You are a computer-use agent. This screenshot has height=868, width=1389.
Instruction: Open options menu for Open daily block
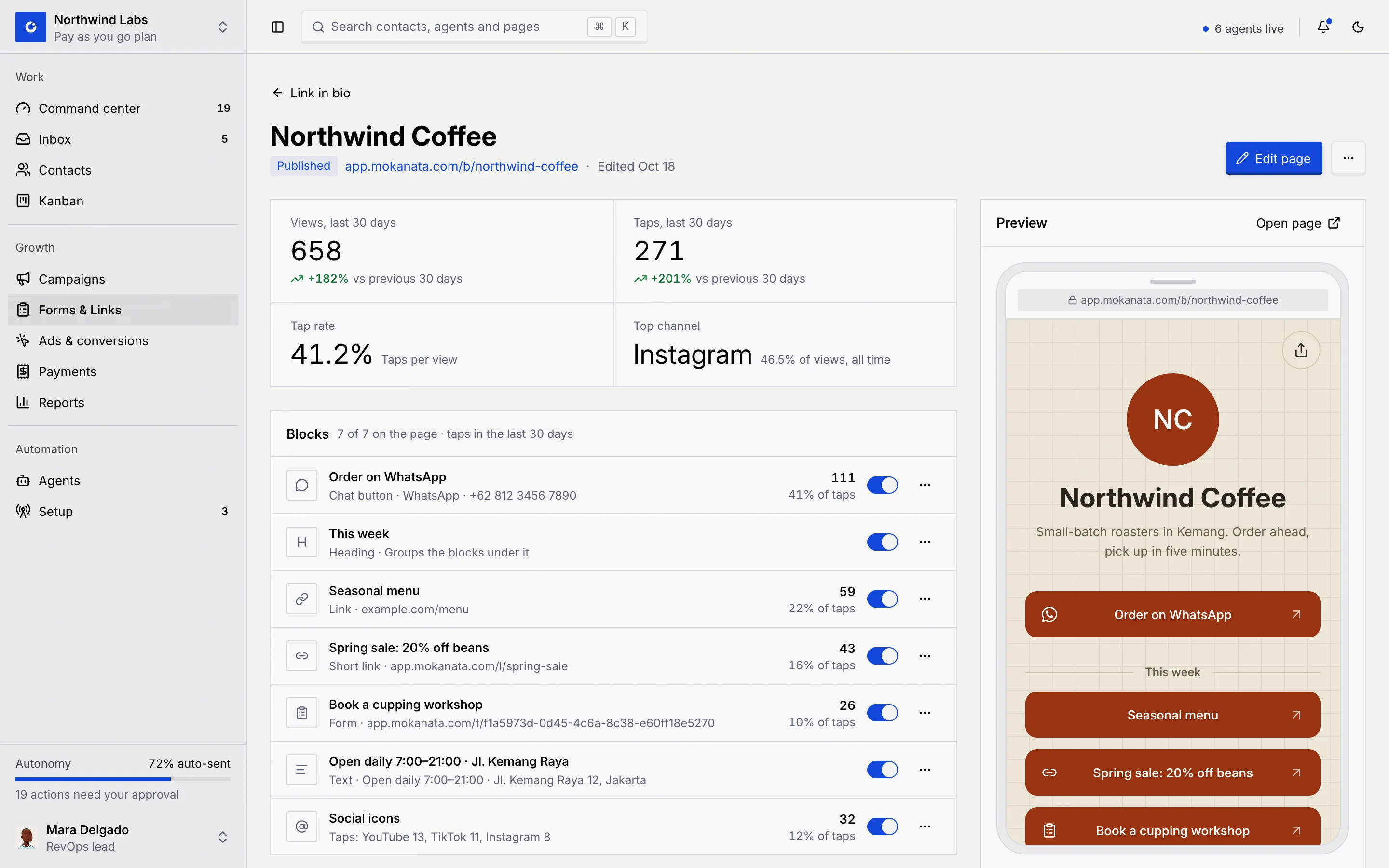925,770
